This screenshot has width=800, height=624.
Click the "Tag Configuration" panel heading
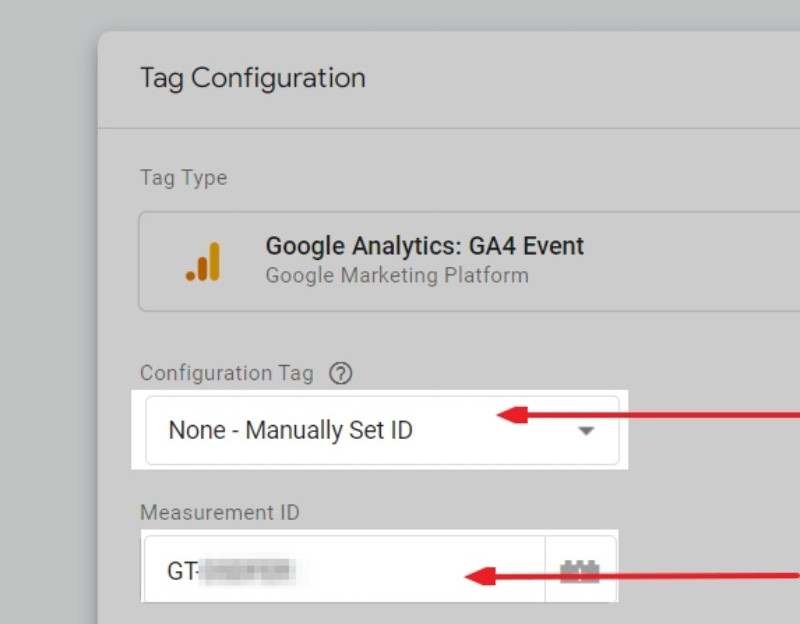[252, 78]
